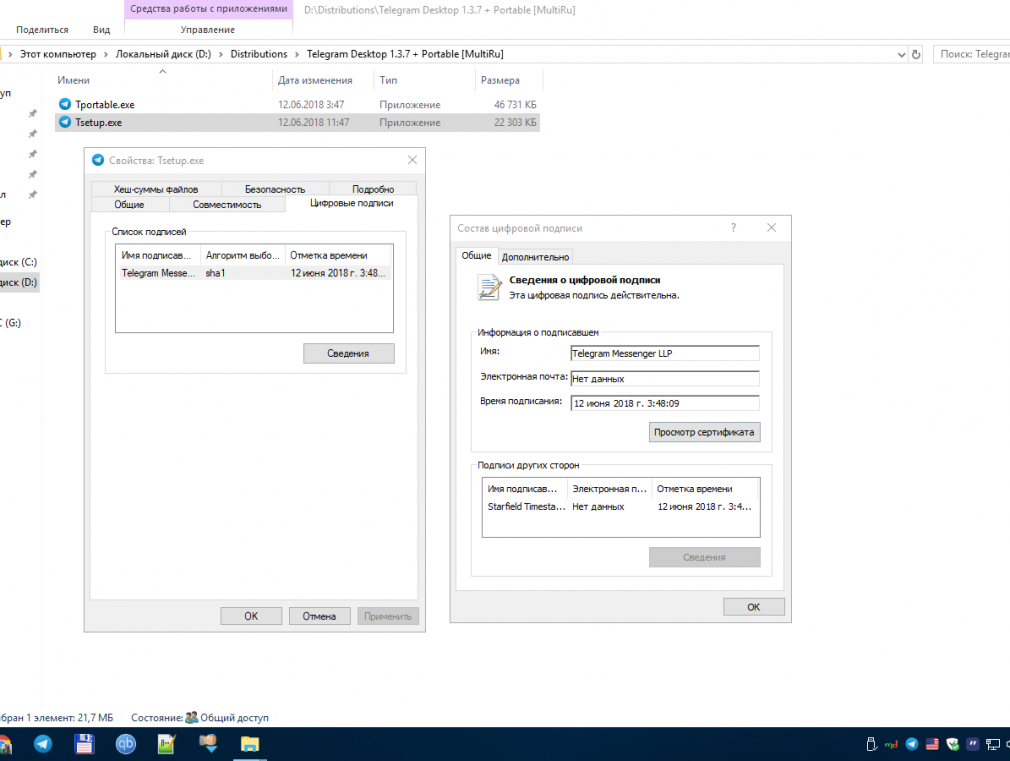This screenshot has width=1010, height=761.
Task: Click the 'Время подписания' field
Action: (665, 403)
